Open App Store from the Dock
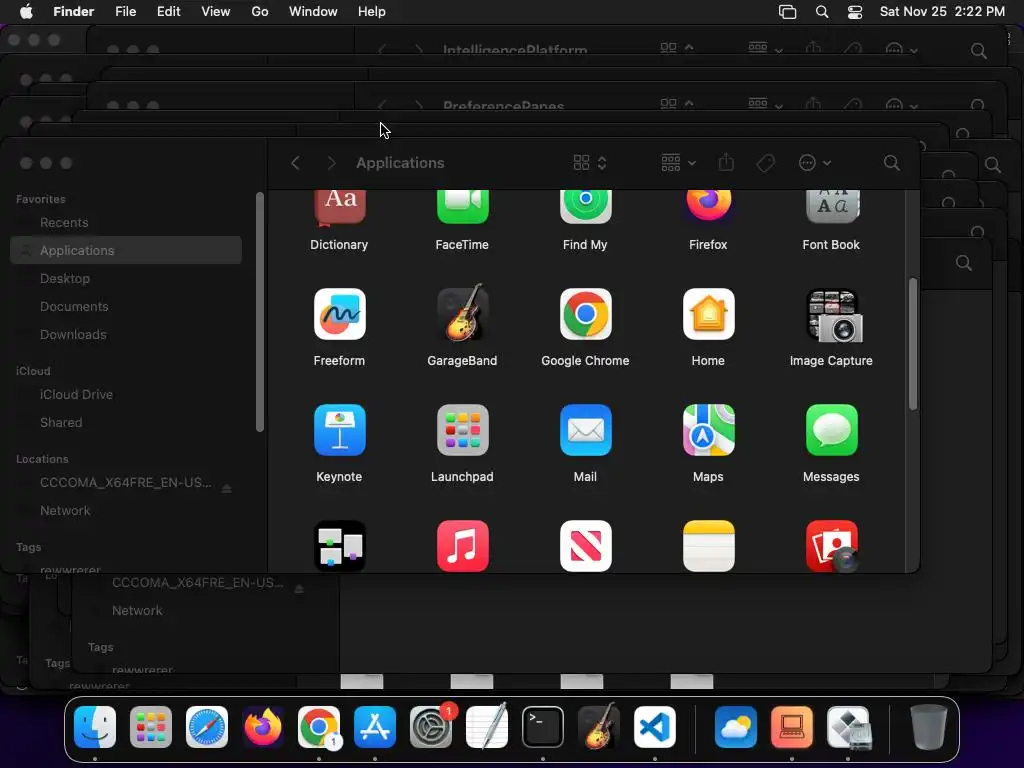The width and height of the screenshot is (1024, 768). pos(375,727)
